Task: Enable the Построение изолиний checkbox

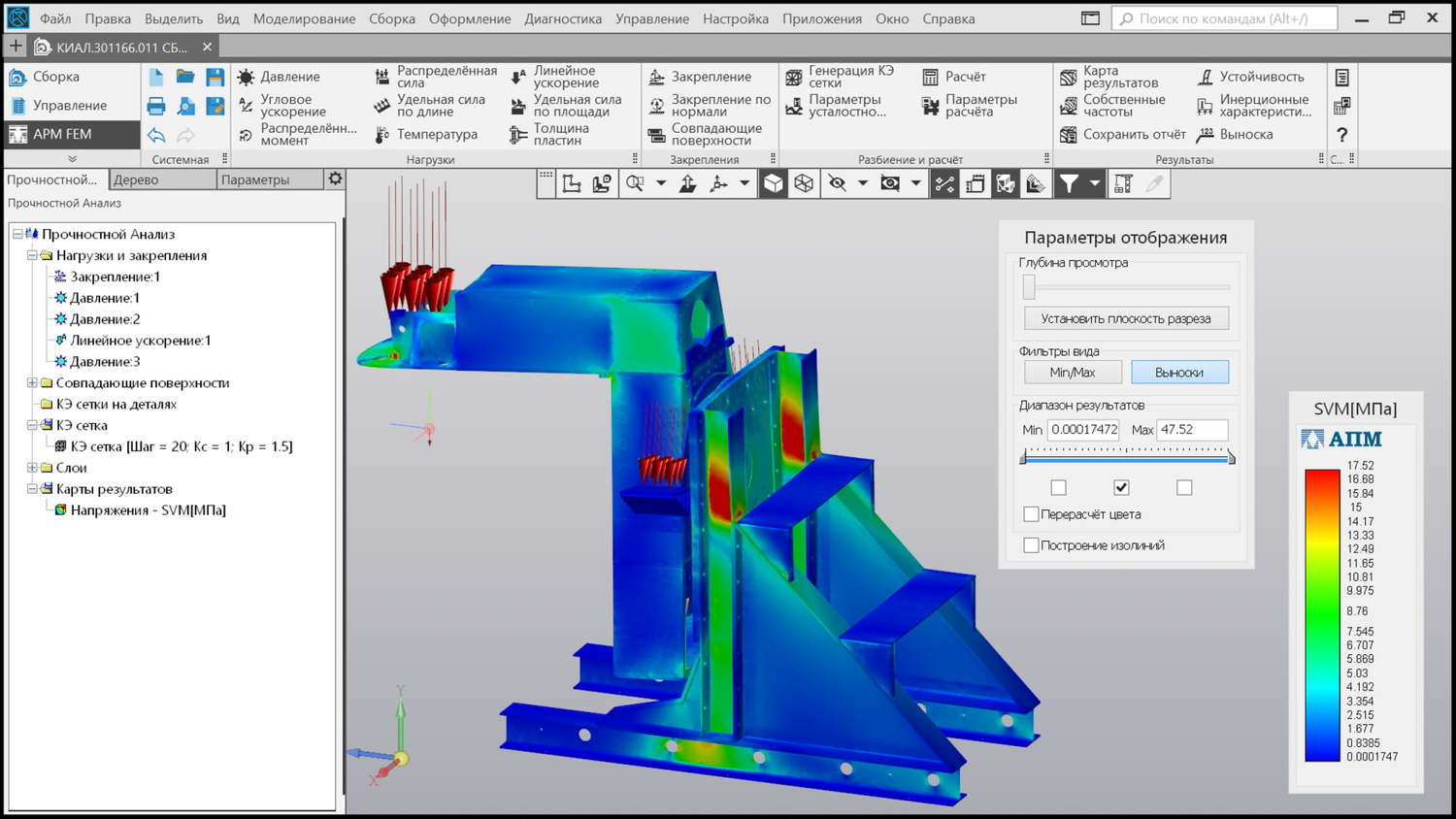Action: tap(1031, 545)
